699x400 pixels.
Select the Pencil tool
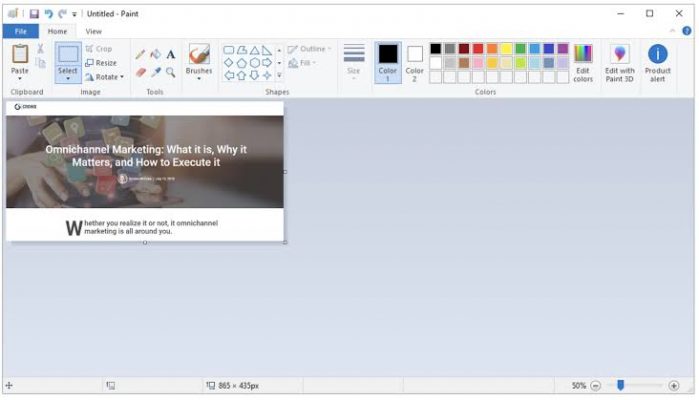click(x=140, y=55)
